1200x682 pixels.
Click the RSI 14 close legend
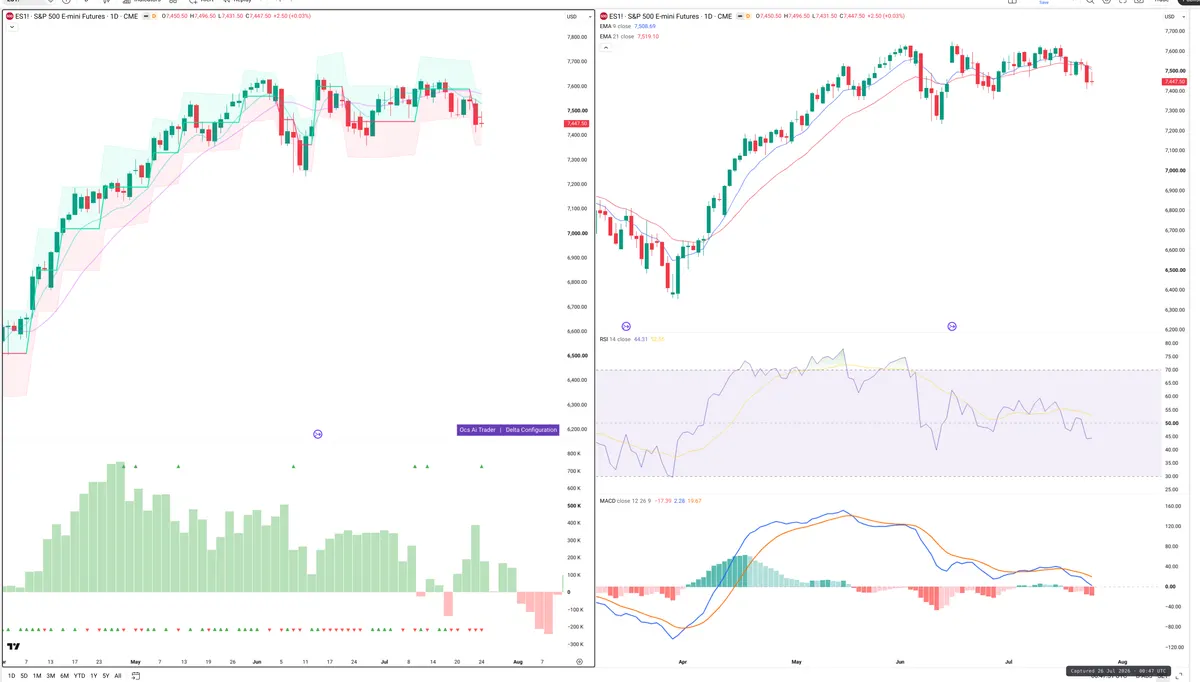[614, 339]
